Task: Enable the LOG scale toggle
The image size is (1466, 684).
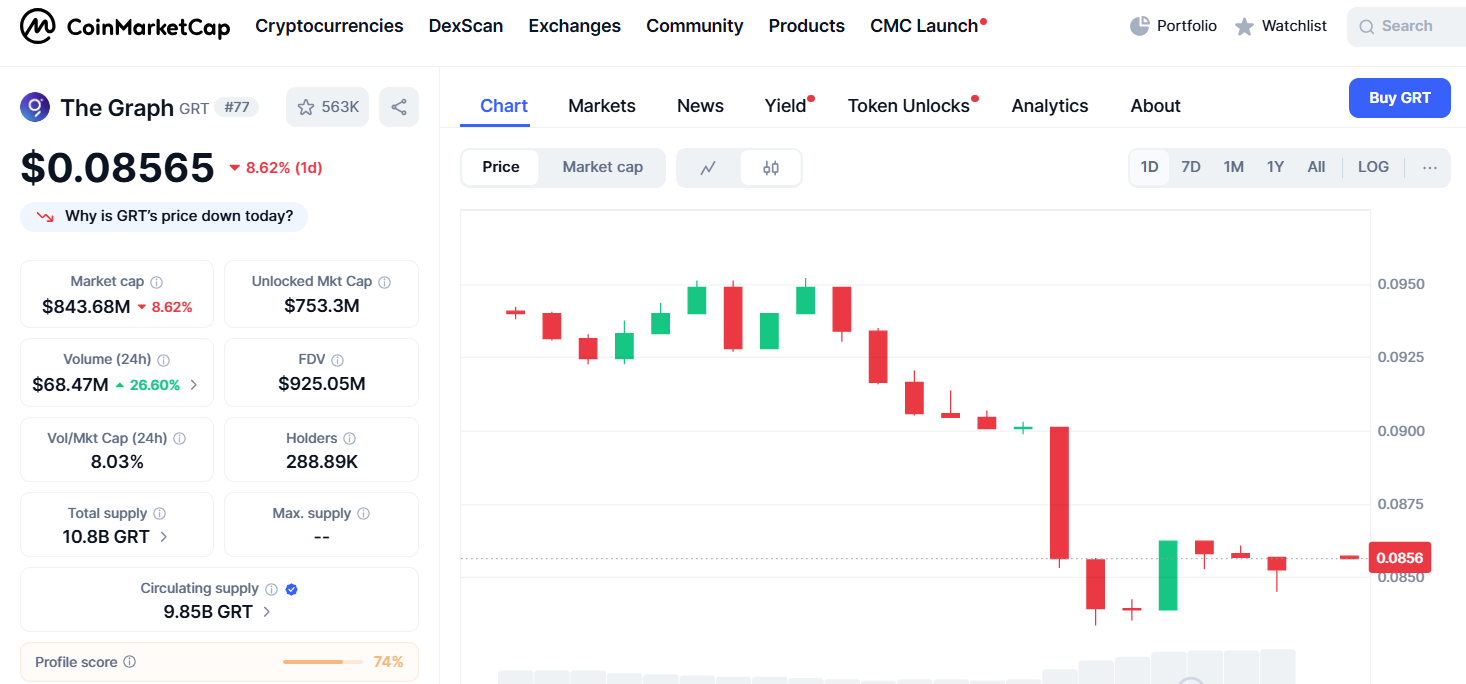Action: pyautogui.click(x=1373, y=167)
